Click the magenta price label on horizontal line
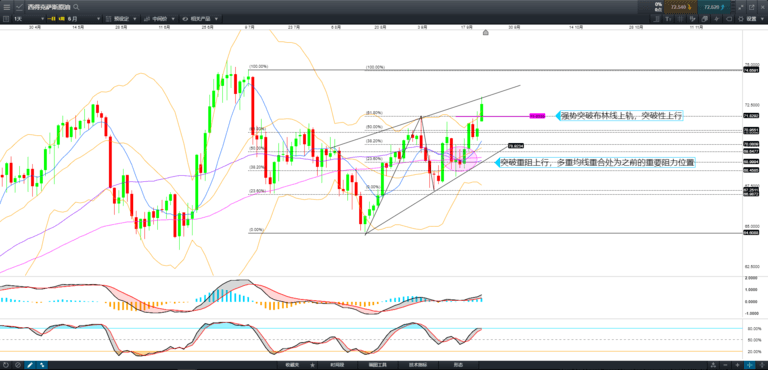The height and width of the screenshot is (370, 768). pyautogui.click(x=537, y=116)
